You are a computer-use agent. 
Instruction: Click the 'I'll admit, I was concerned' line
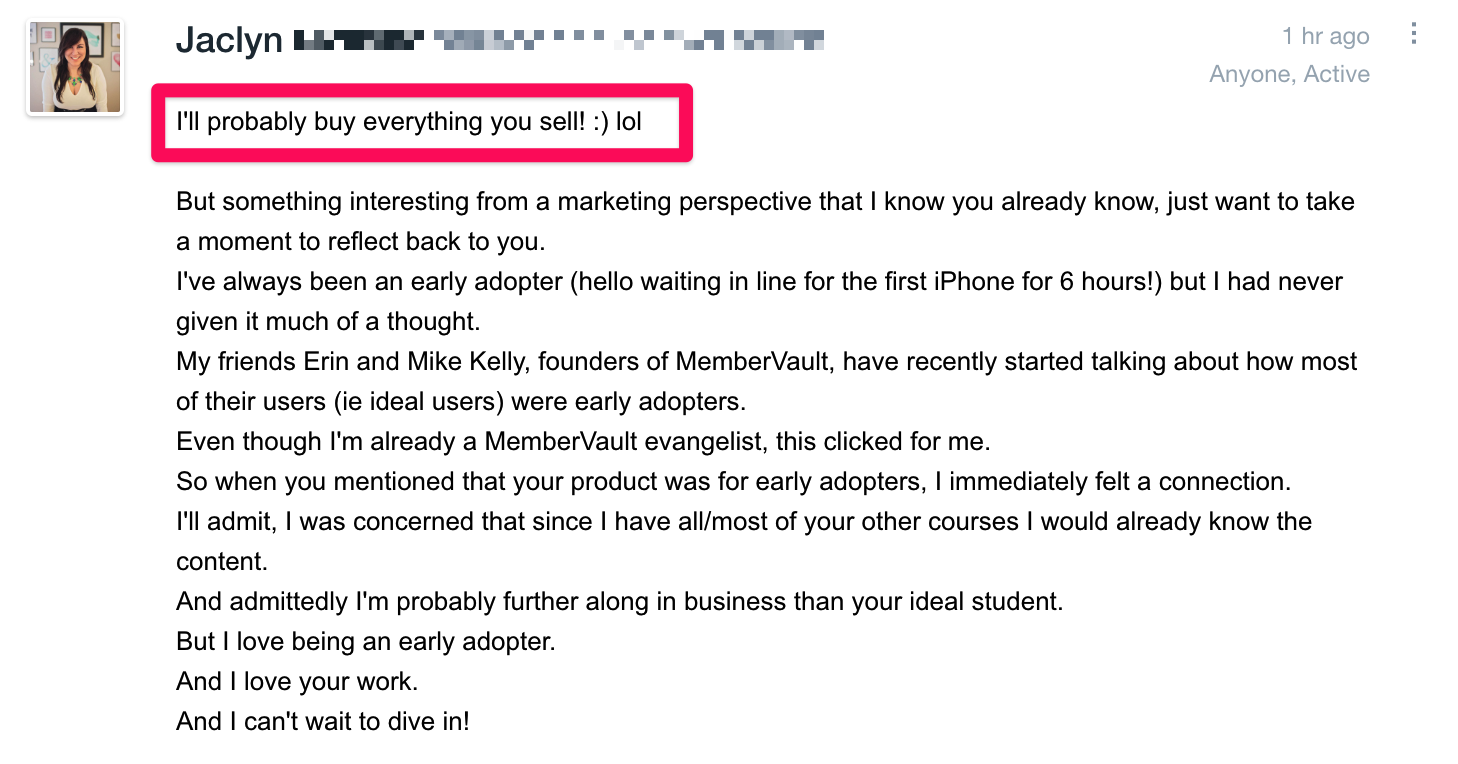click(x=743, y=522)
